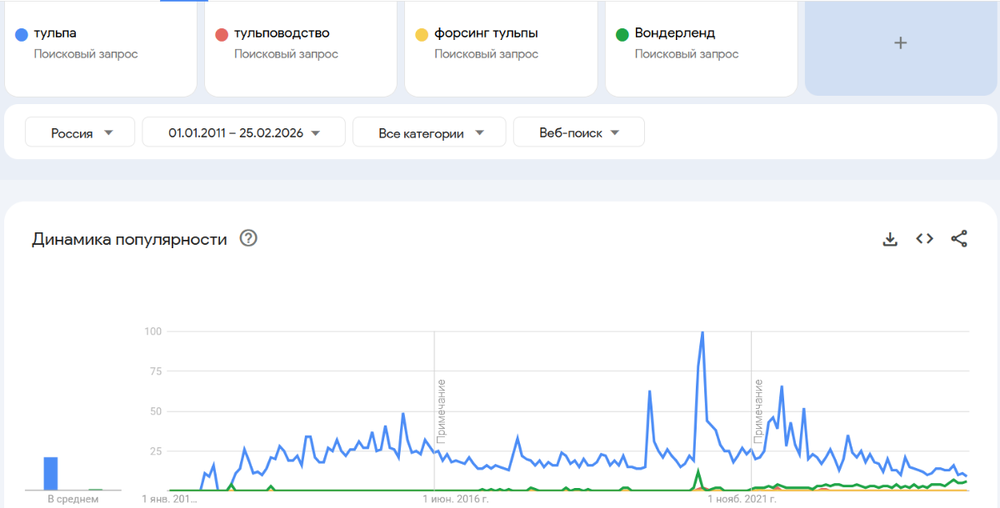The width and height of the screenshot is (1000, 508).
Task: Open the embed code icon
Action: [925, 238]
